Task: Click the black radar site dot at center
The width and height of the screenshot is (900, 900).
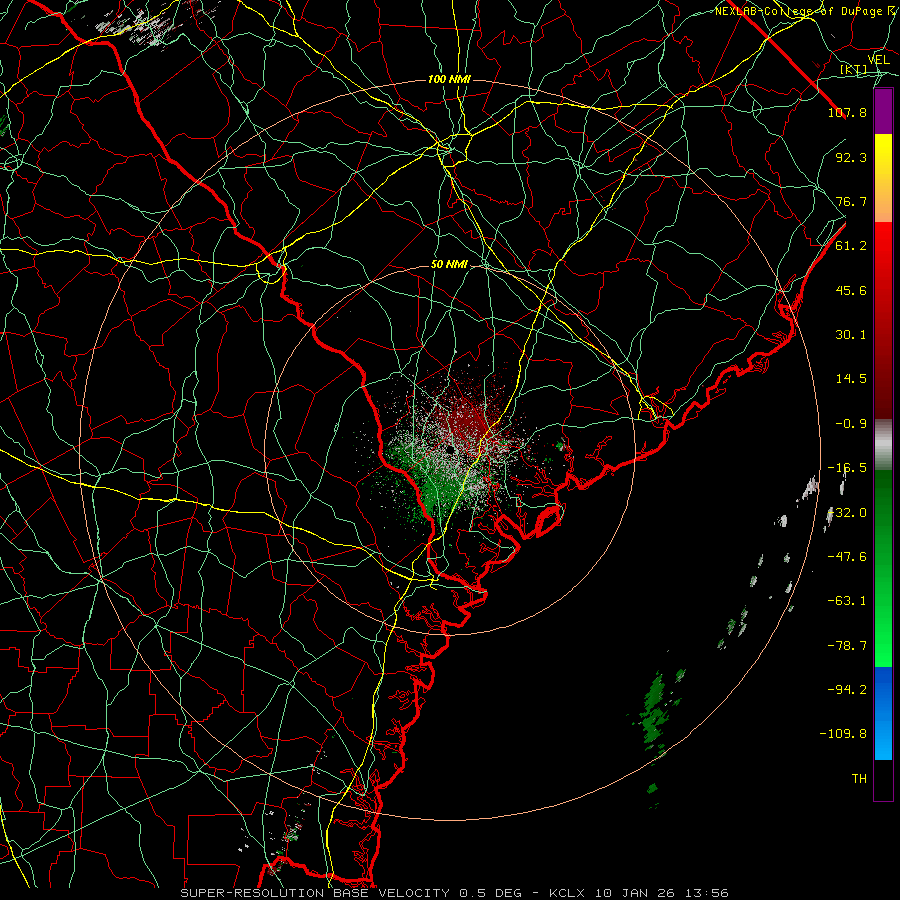Action: [451, 449]
